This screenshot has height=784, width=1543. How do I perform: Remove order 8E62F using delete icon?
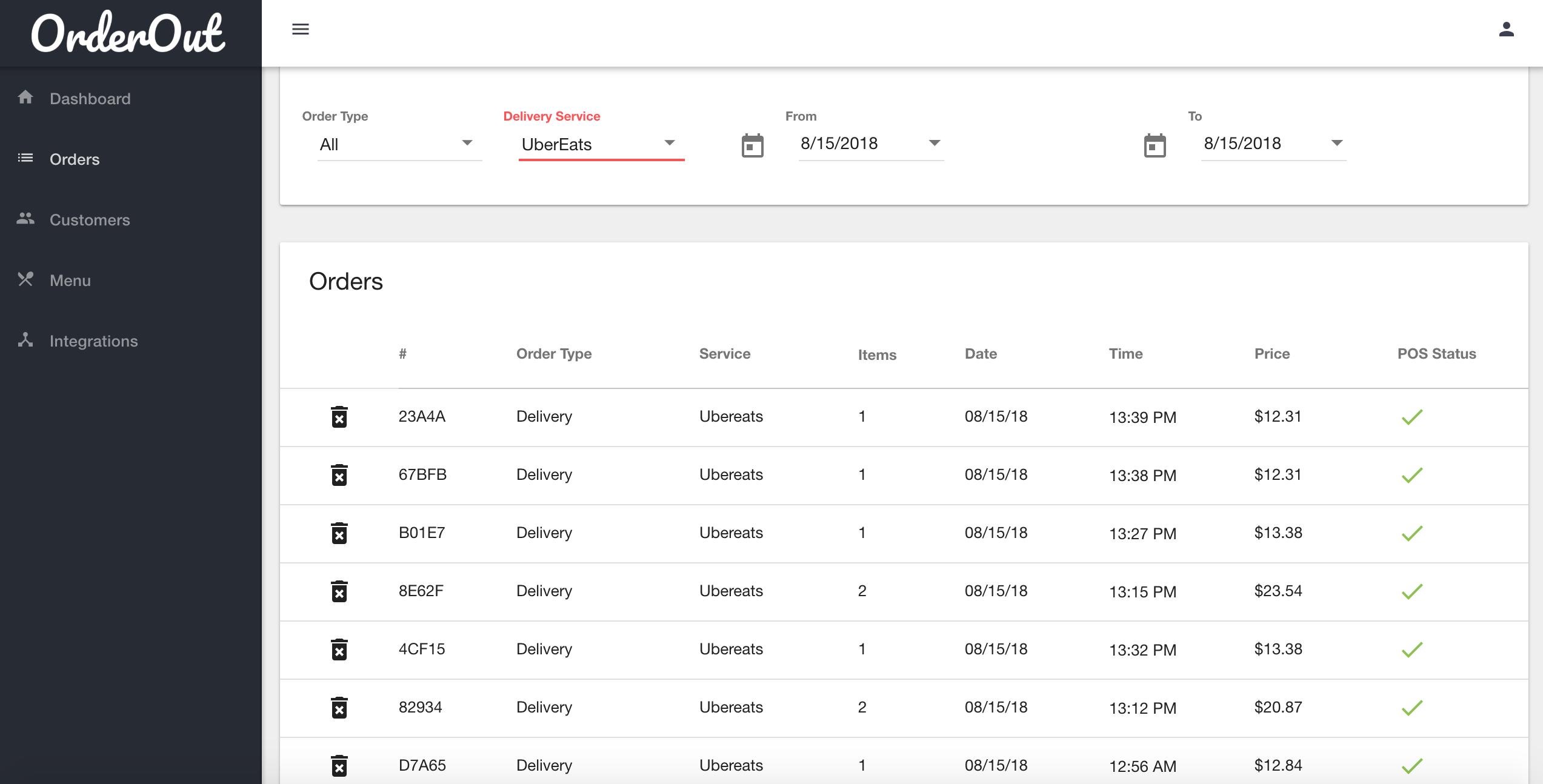tap(339, 591)
